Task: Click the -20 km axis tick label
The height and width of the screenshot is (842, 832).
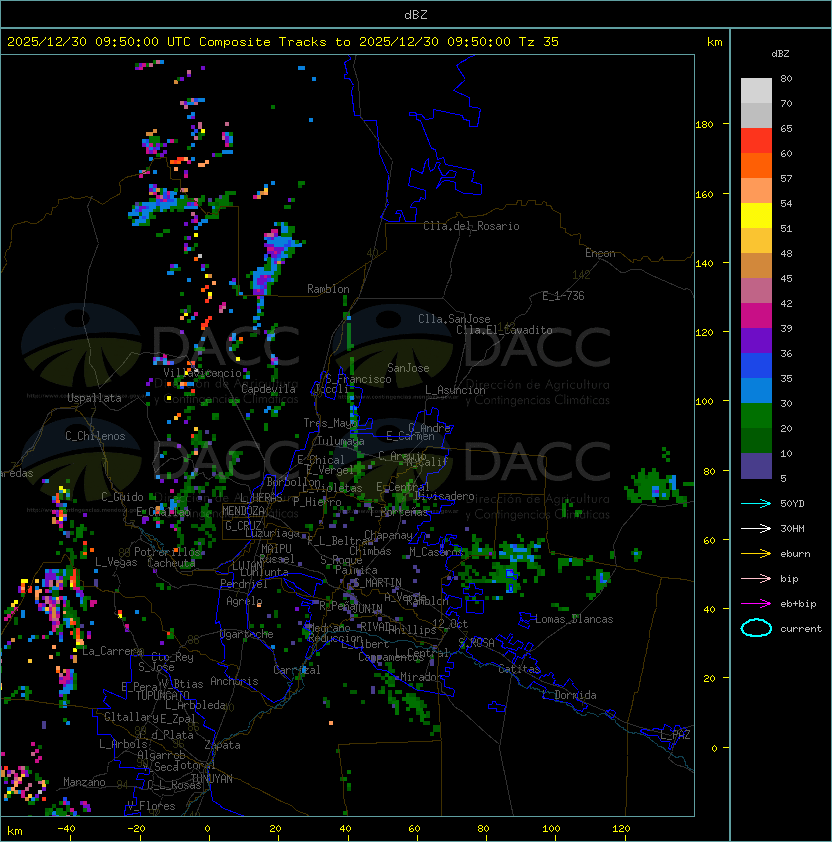Action: [x=135, y=829]
